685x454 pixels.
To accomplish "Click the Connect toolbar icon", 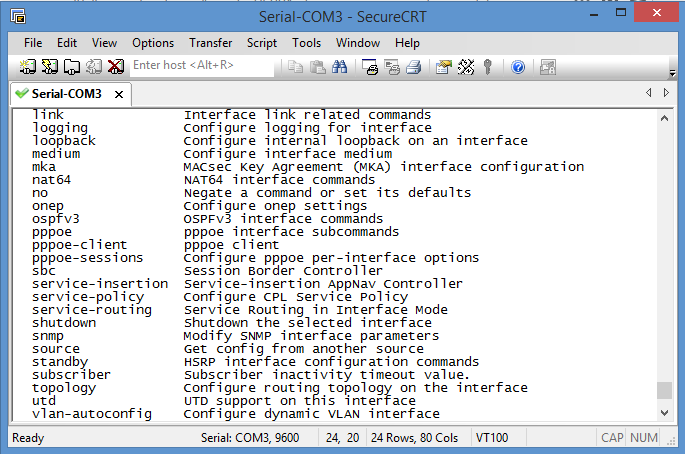I will click(x=28, y=67).
